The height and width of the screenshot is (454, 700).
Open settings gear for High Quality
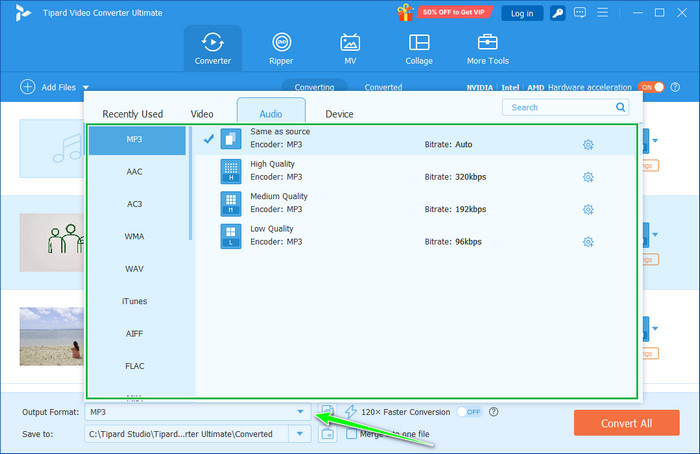tap(588, 177)
